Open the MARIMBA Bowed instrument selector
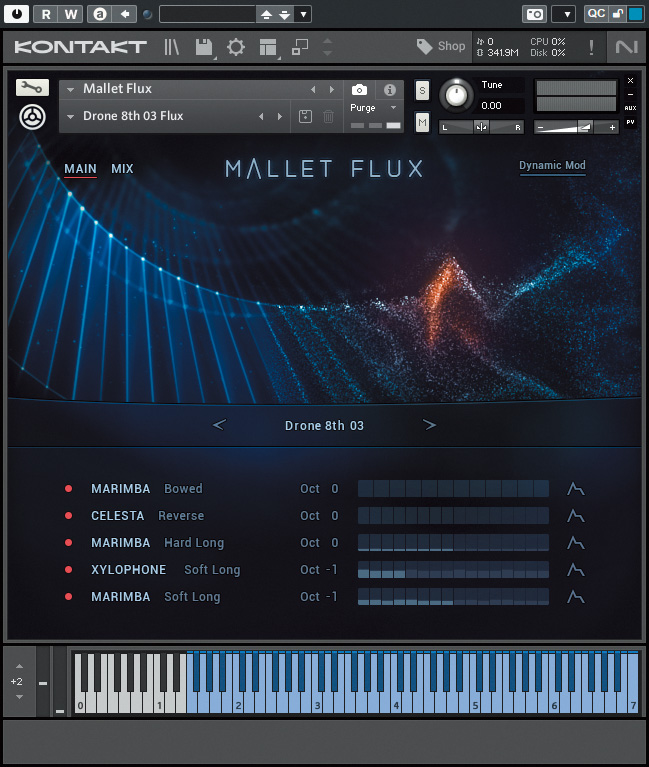This screenshot has height=767, width=649. click(147, 489)
